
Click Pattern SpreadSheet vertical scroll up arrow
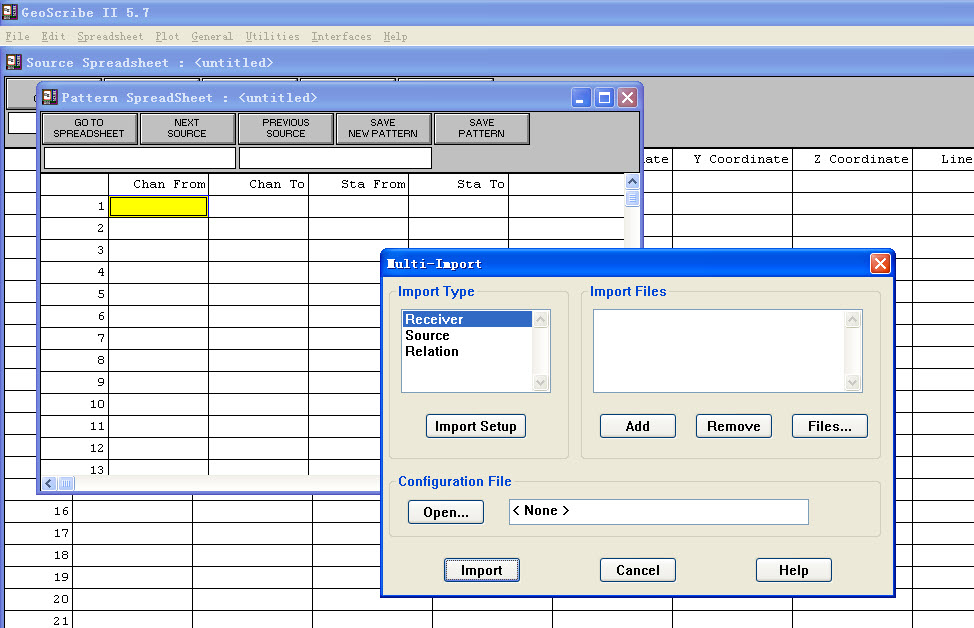click(632, 181)
